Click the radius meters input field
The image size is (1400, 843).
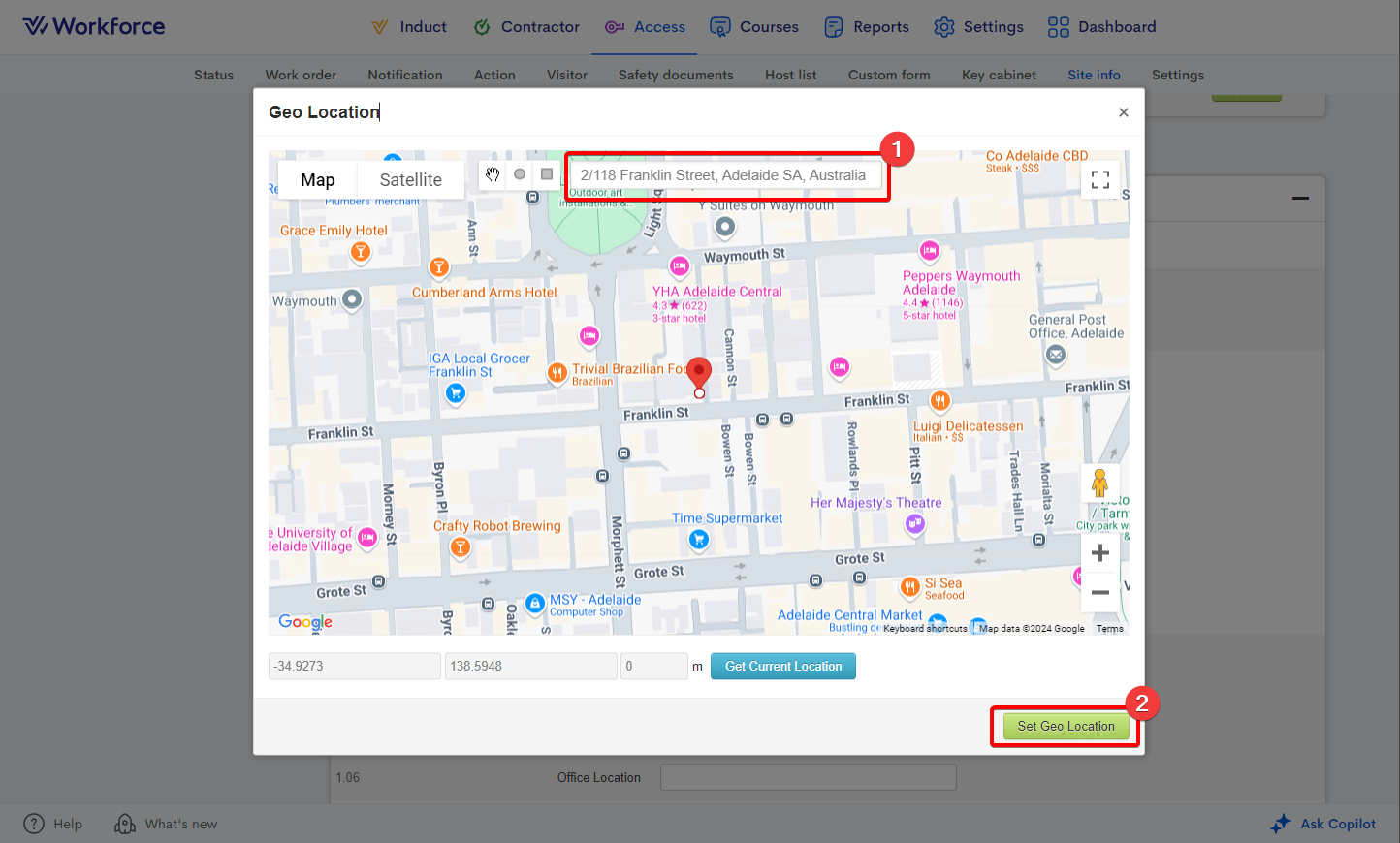click(x=654, y=666)
